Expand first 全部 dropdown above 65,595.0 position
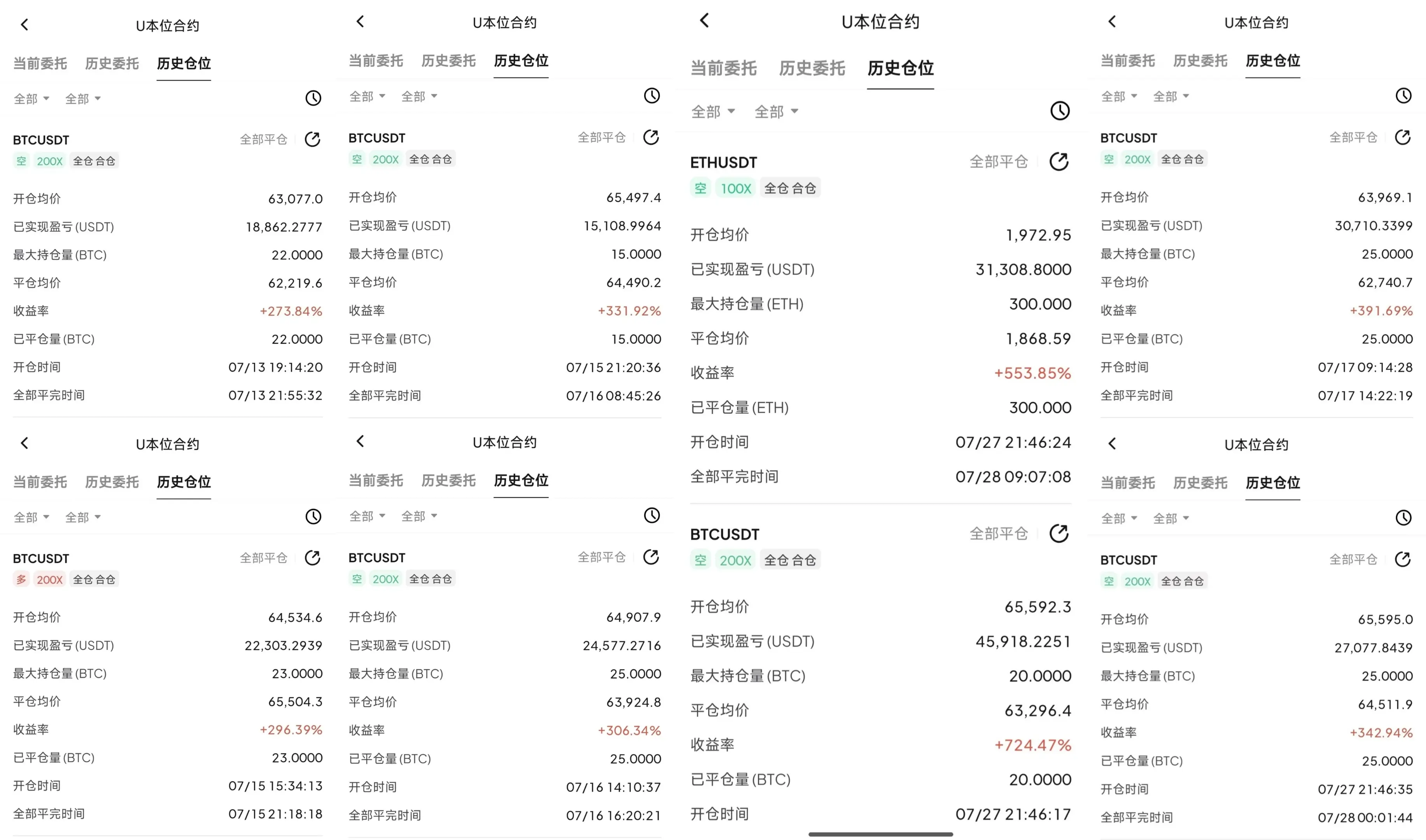The width and height of the screenshot is (1426, 840). 1119,518
